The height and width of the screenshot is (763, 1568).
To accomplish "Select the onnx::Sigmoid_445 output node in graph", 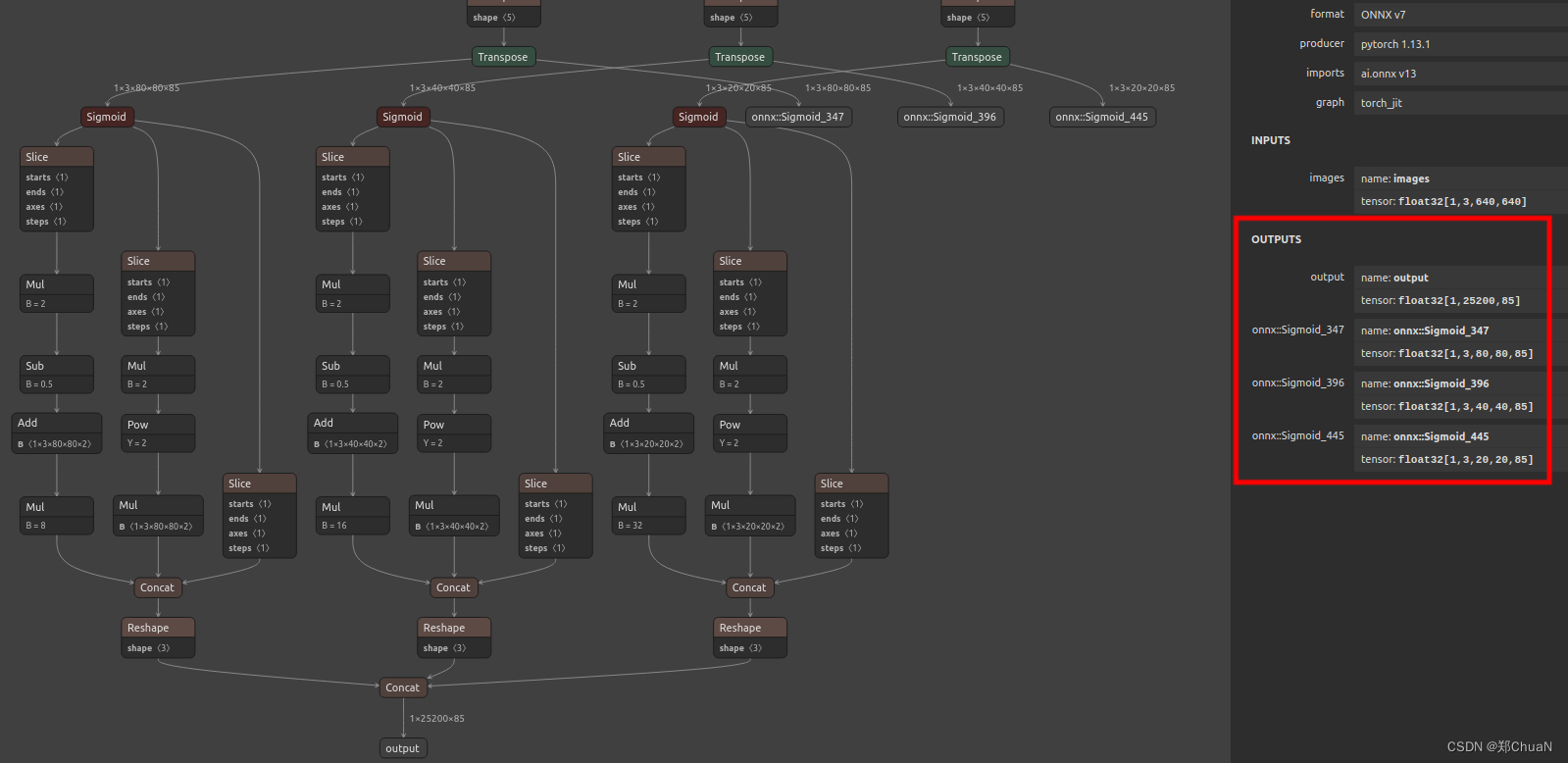I will (1102, 117).
